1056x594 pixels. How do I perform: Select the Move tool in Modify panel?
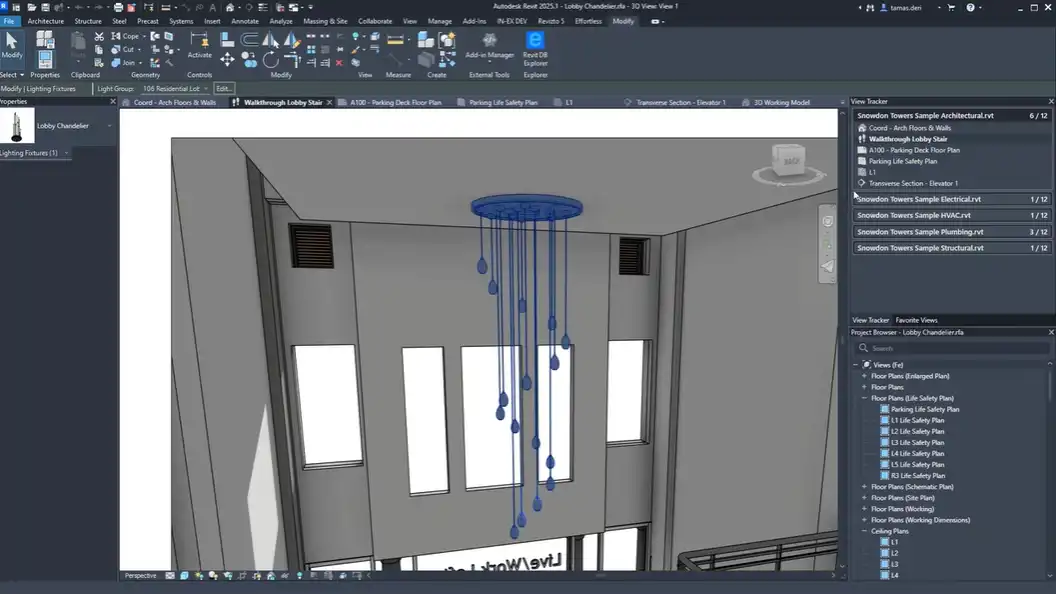coord(227,60)
